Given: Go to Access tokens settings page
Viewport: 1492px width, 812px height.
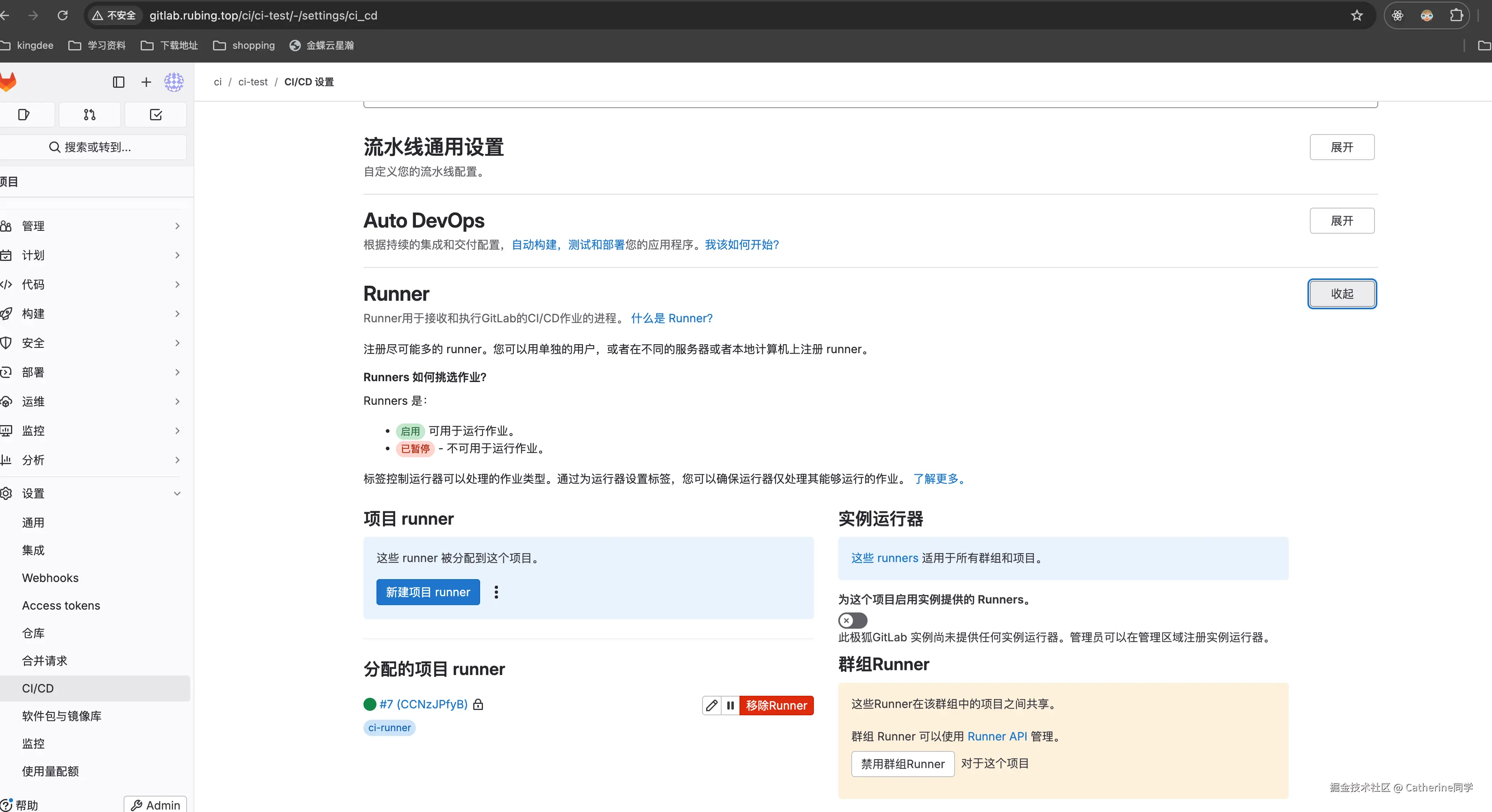Looking at the screenshot, I should point(61,605).
